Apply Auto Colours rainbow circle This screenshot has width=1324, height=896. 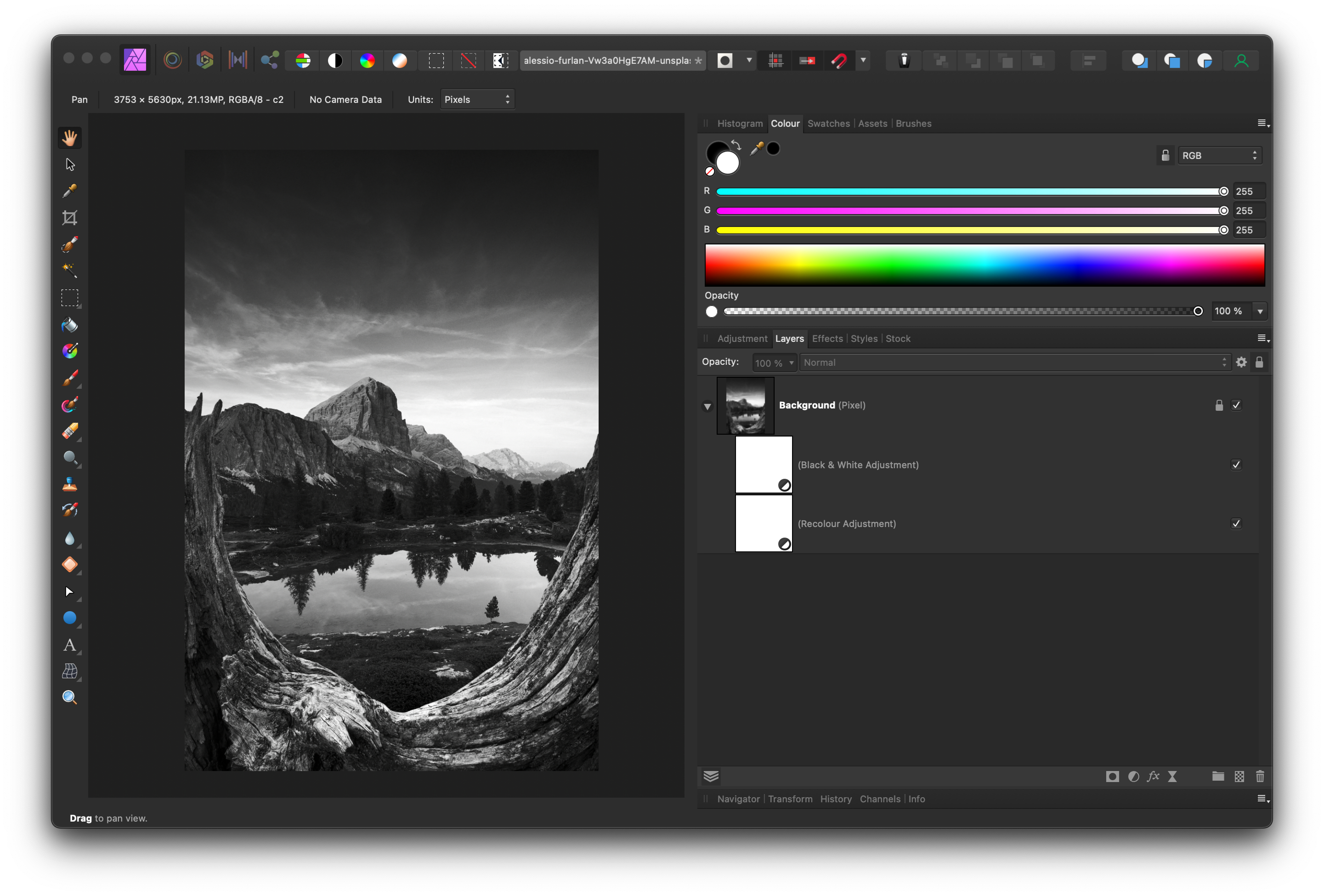pos(368,60)
